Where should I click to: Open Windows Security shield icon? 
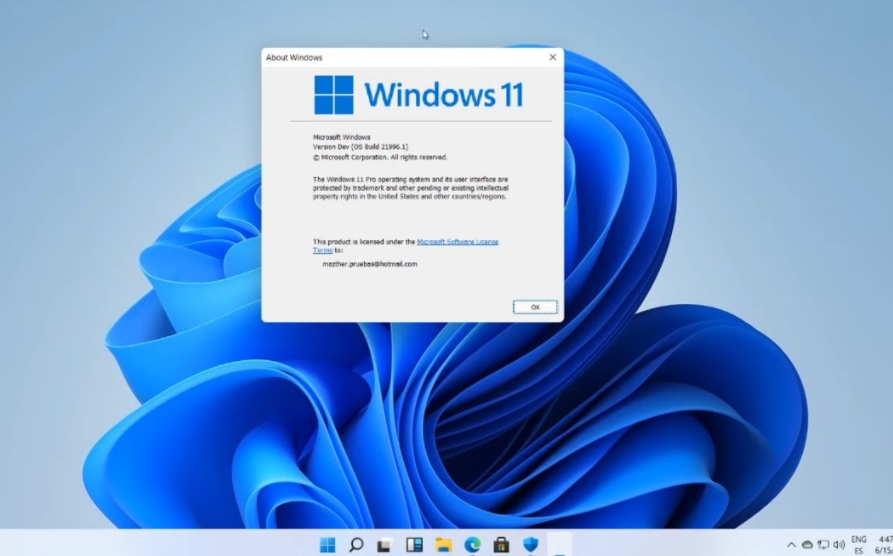tap(530, 545)
